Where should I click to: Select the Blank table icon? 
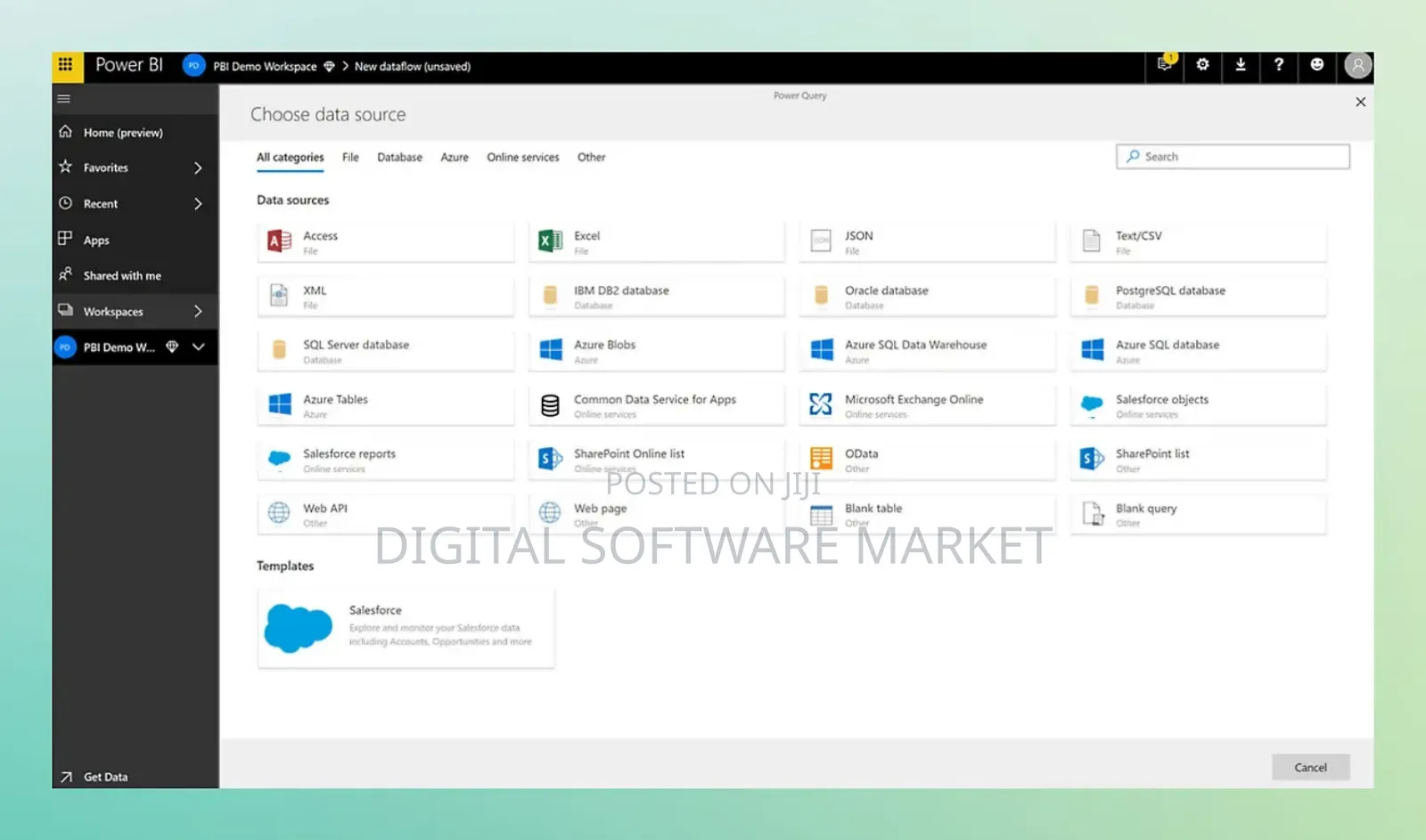[x=821, y=515]
